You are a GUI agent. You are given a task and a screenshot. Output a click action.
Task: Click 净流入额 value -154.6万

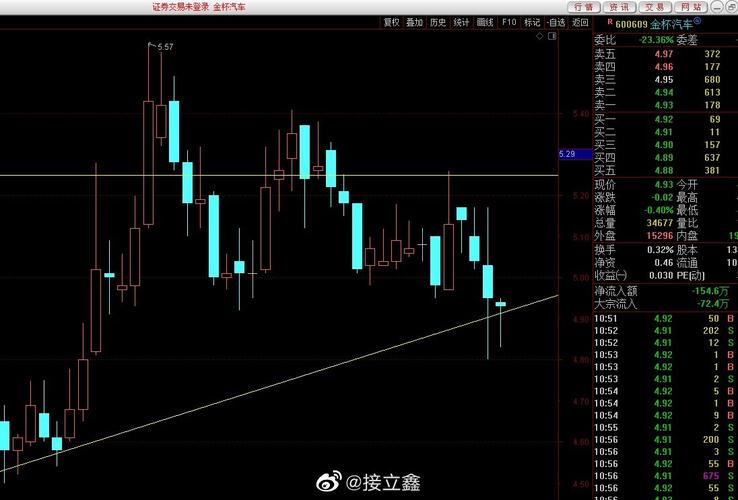(x=710, y=291)
